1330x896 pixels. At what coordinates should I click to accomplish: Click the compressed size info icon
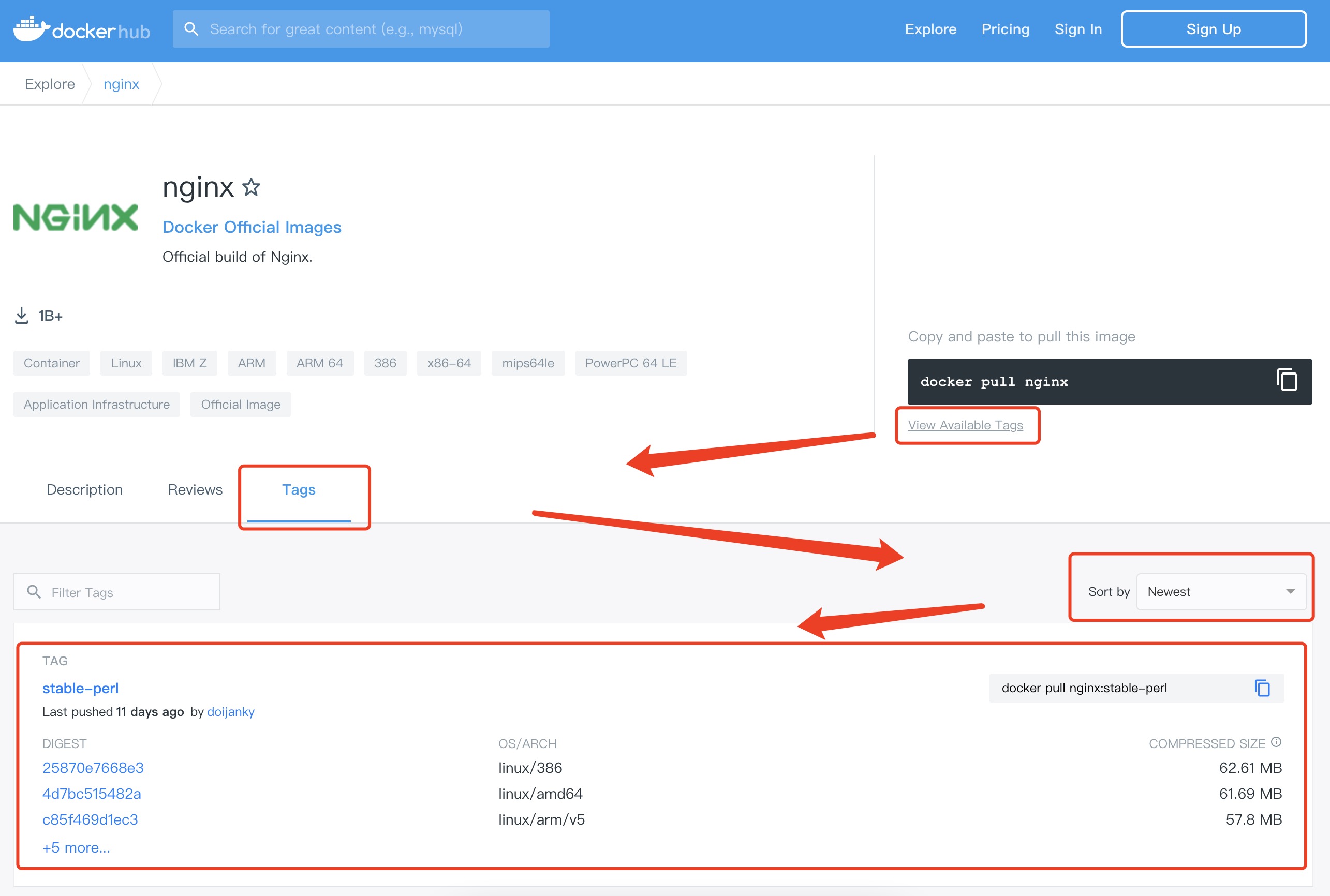(x=1276, y=742)
